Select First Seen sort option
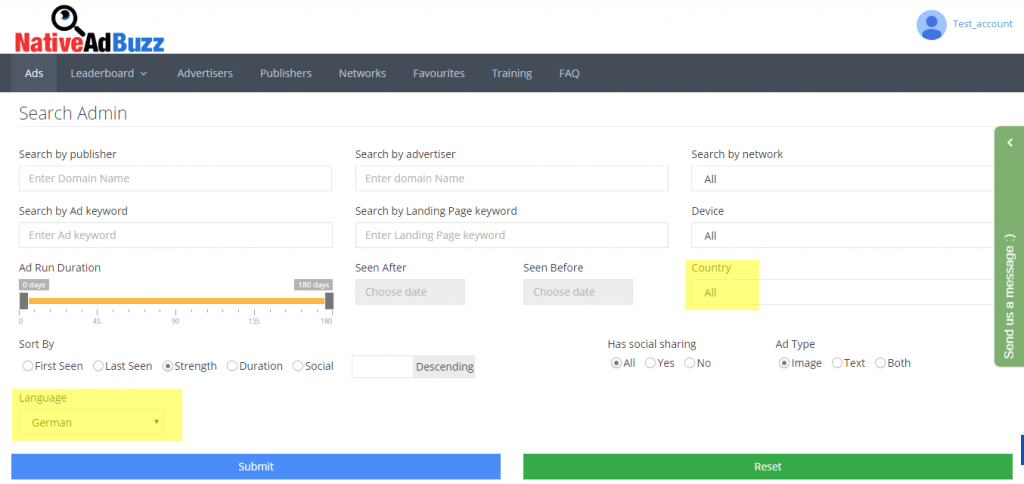The image size is (1024, 484). coord(28,366)
